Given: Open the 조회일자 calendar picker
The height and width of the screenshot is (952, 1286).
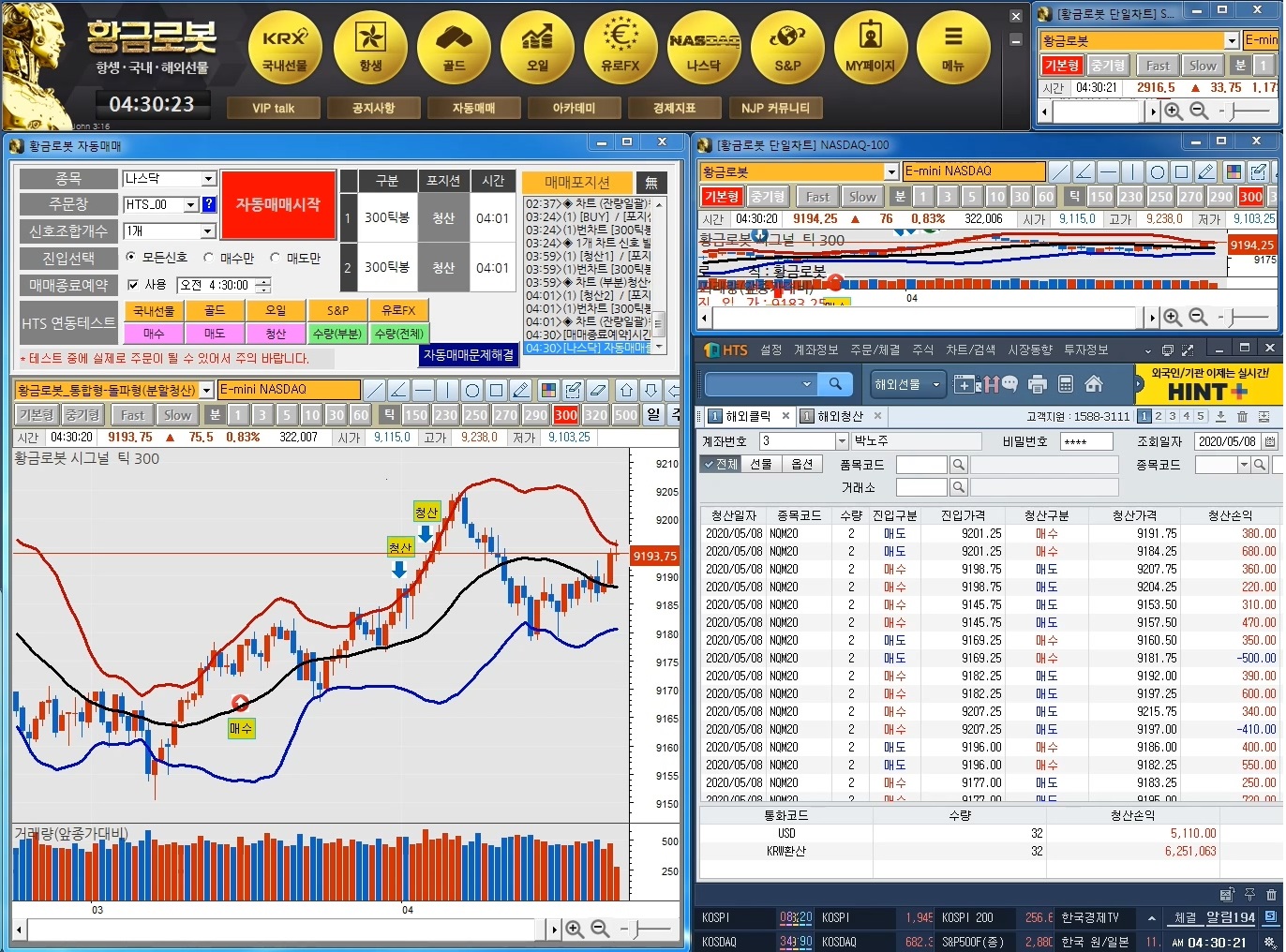Looking at the screenshot, I should 1270,441.
